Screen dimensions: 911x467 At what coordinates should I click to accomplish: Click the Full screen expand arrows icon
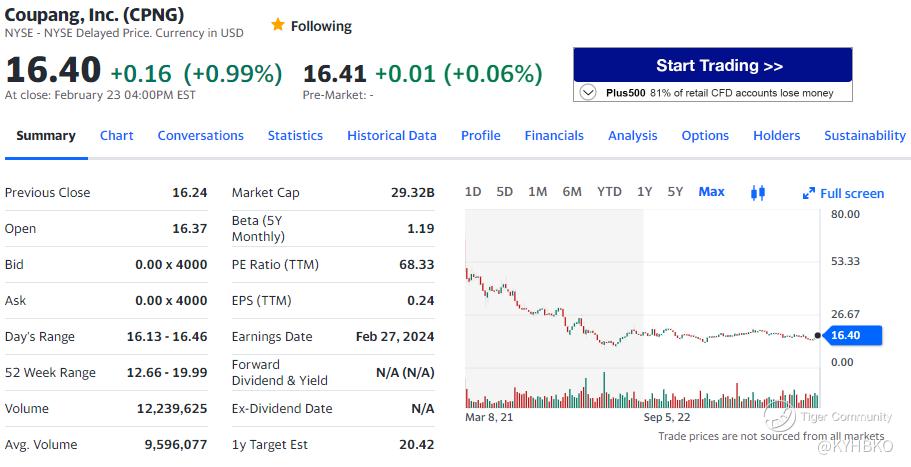(809, 193)
